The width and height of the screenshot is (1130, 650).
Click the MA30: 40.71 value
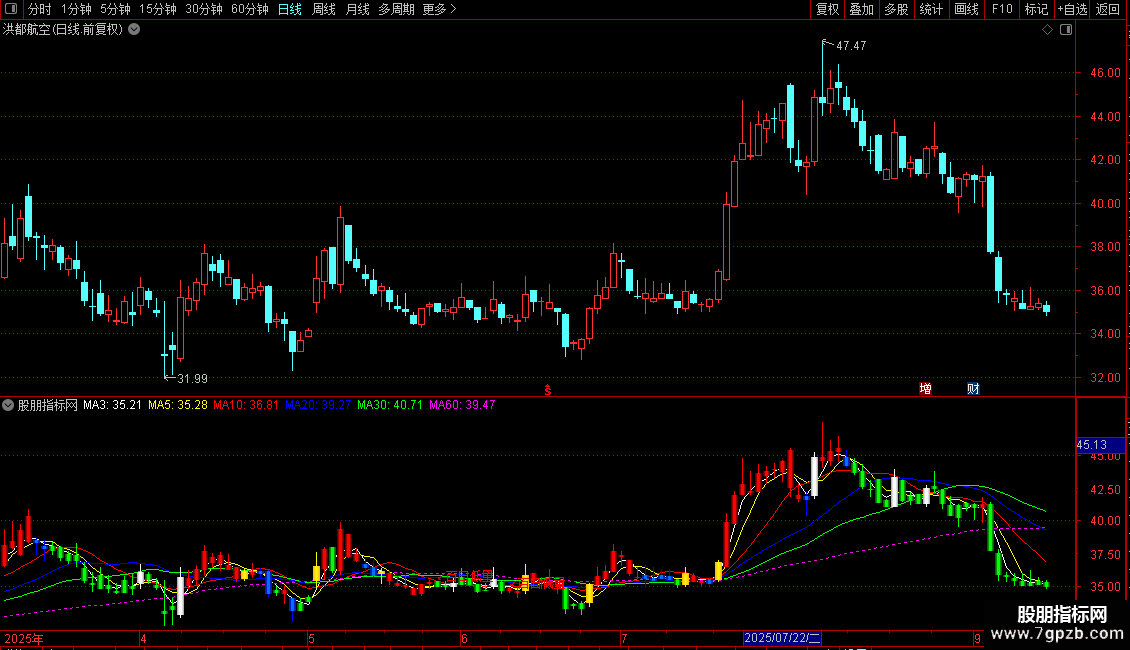coord(390,405)
